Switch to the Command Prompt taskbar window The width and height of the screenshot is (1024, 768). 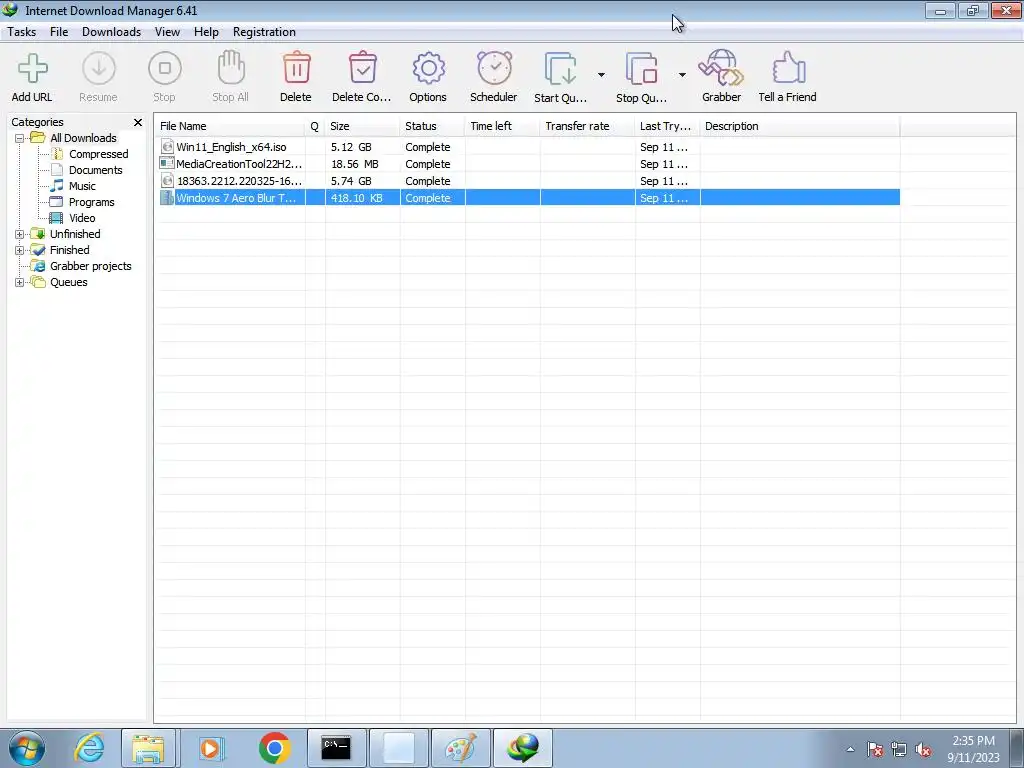(x=336, y=748)
